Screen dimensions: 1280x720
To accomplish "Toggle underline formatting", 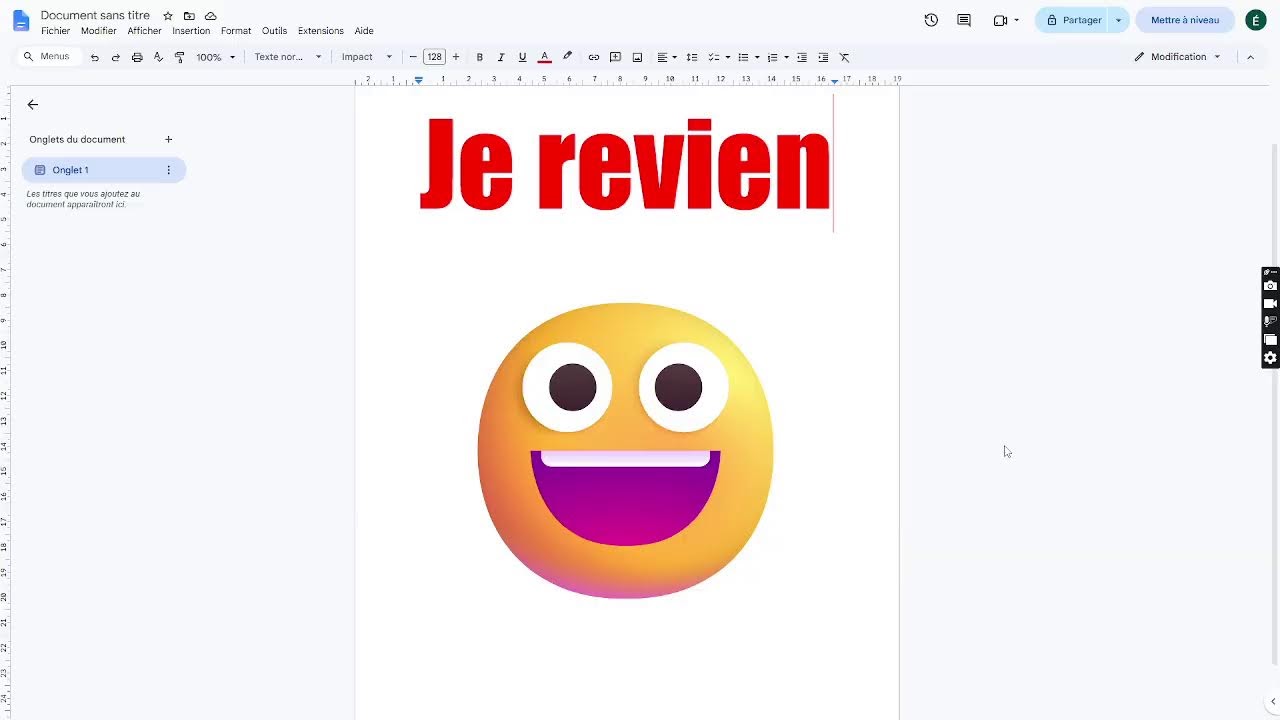I will pos(522,57).
